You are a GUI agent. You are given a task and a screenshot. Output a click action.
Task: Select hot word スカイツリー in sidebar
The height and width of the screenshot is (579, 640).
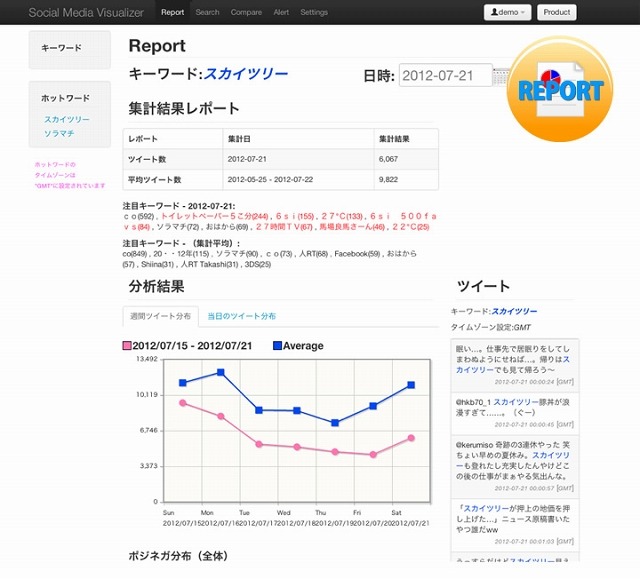tap(66, 119)
